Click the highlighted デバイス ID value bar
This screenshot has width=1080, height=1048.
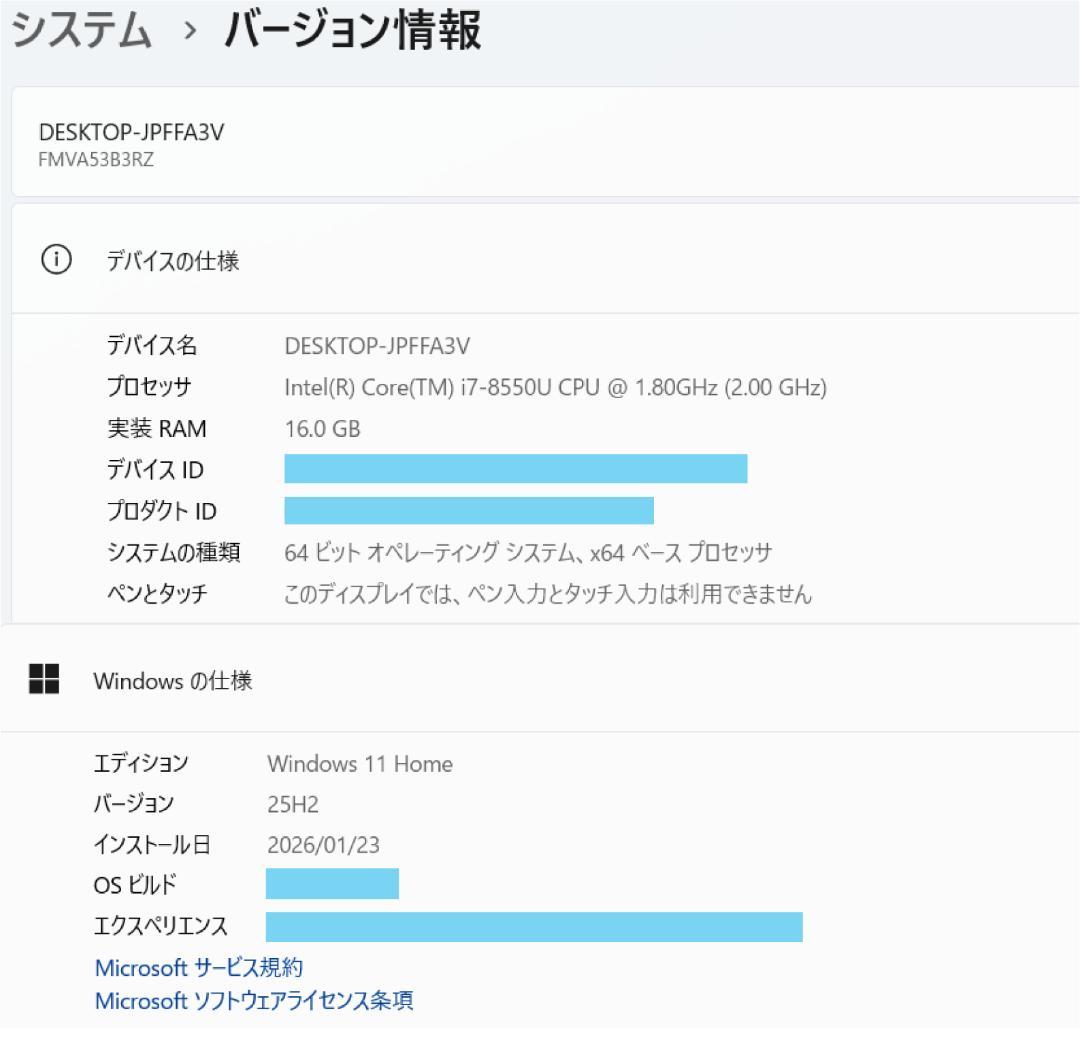(x=515, y=469)
